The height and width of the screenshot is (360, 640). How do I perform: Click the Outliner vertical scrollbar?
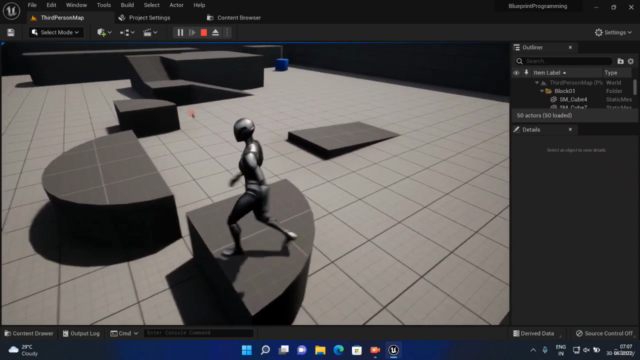pos(635,87)
